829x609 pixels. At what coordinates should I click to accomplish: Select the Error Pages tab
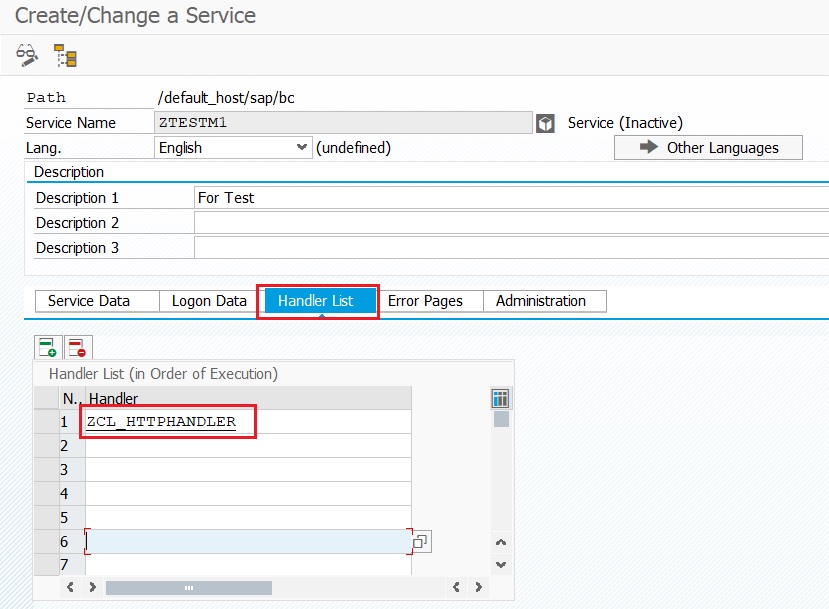pos(425,301)
